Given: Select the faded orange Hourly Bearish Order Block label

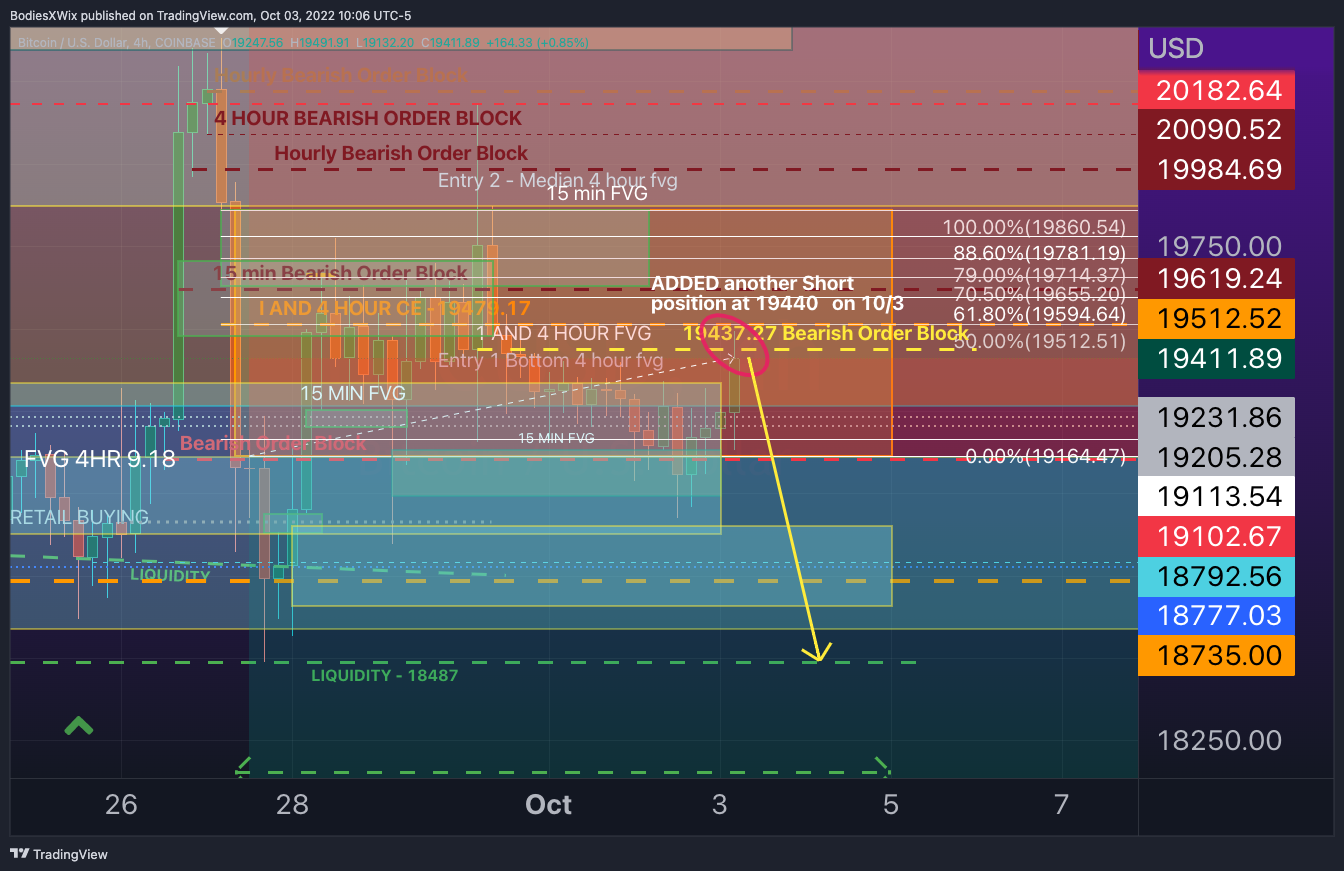Looking at the screenshot, I should coord(341,75).
